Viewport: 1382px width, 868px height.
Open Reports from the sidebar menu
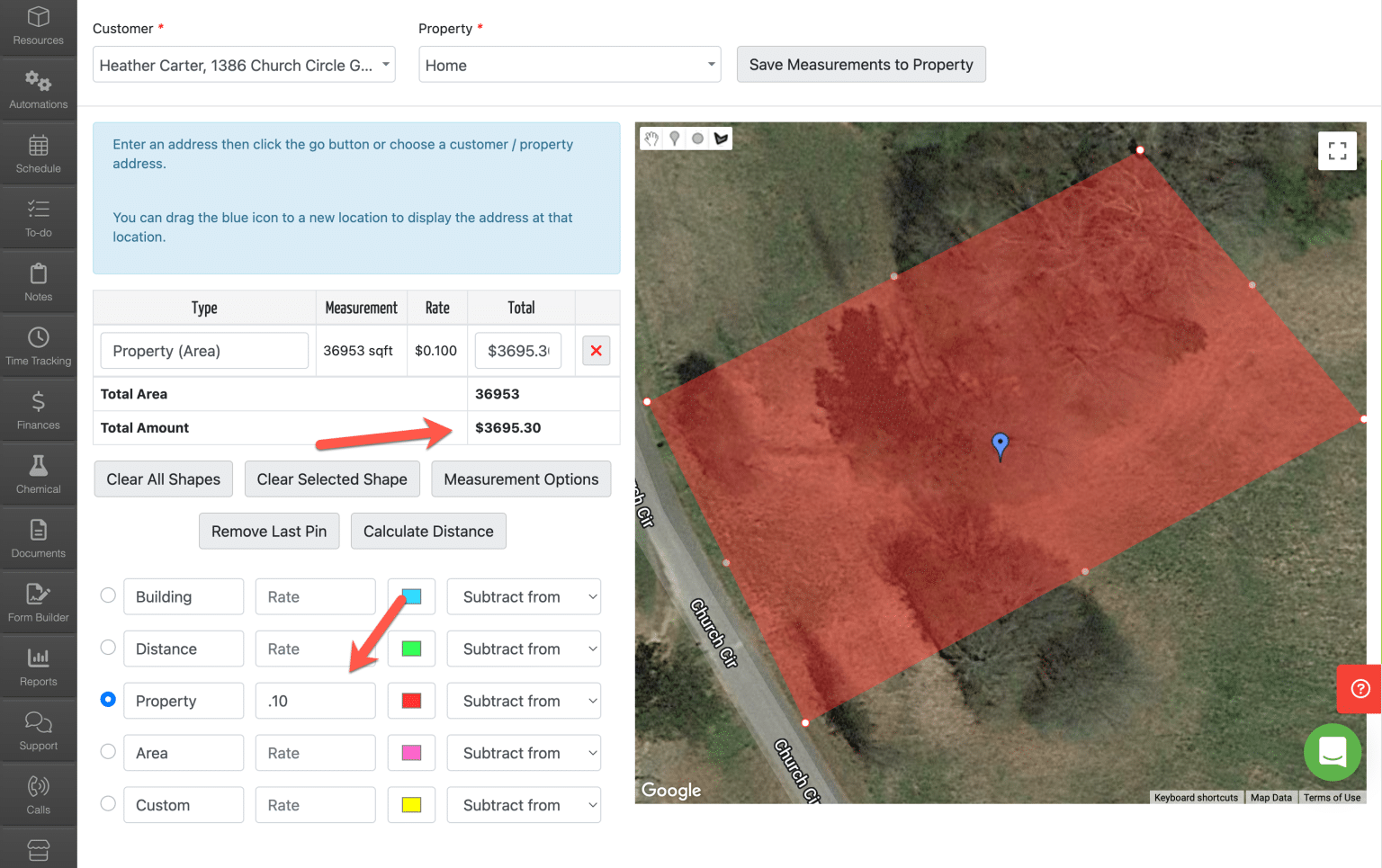[x=38, y=665]
